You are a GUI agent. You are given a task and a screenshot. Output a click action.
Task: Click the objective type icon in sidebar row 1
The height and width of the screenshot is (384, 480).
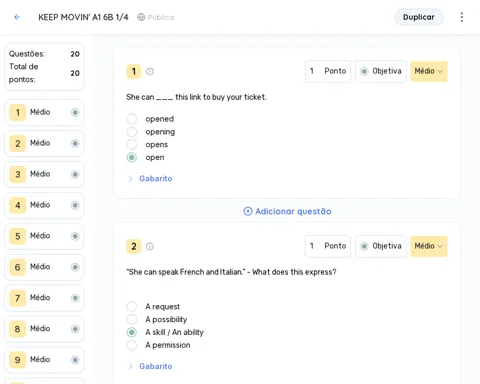[75, 112]
